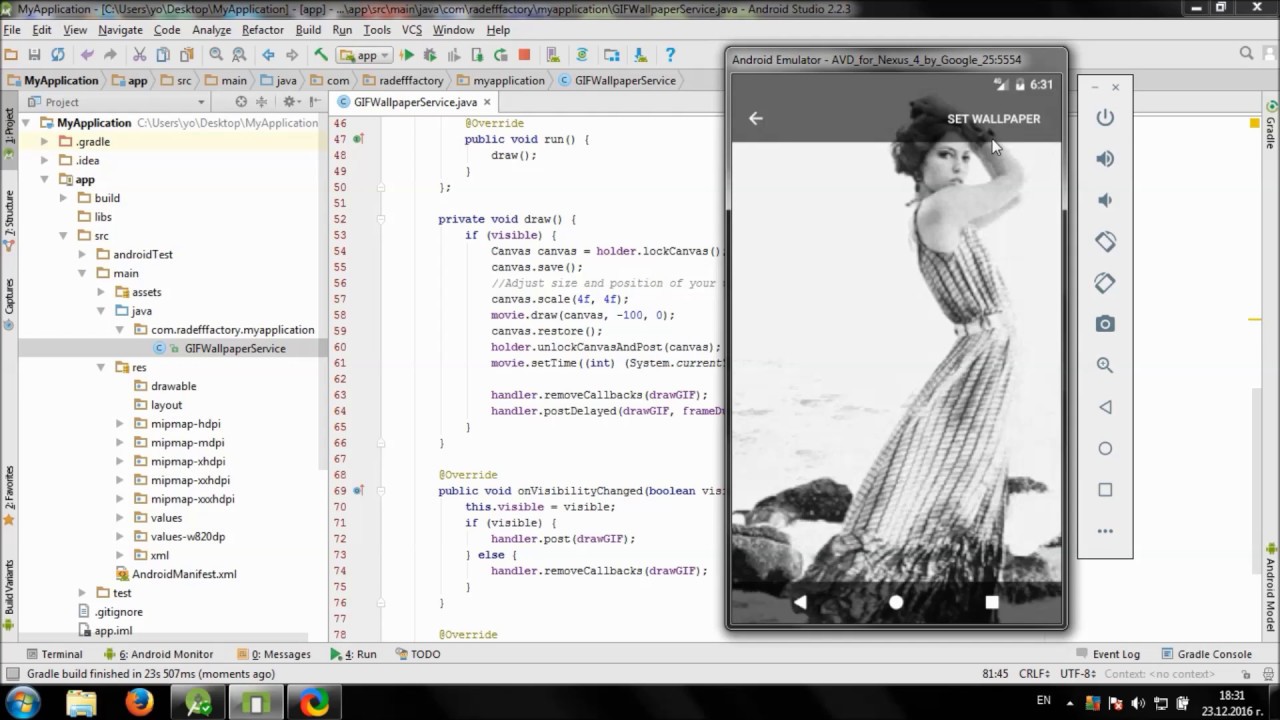This screenshot has height=720, width=1280.
Task: Select the GIFWallpaperService.java editor tab
Action: [x=414, y=102]
